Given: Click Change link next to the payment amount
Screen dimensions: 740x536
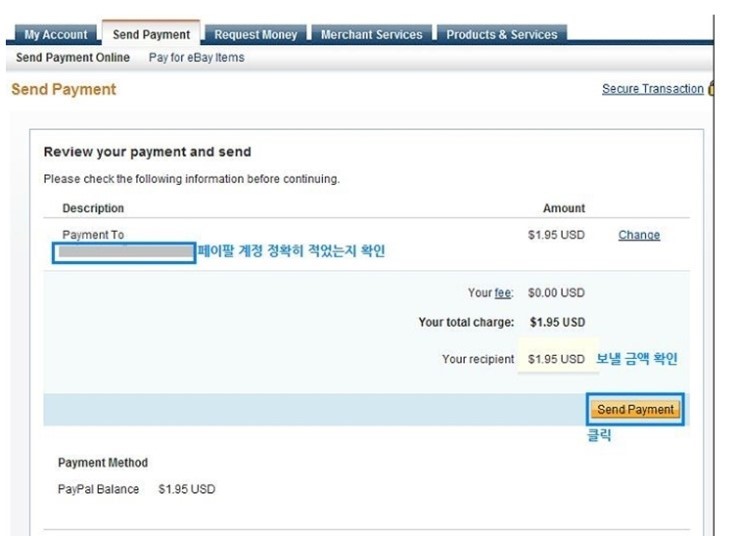Looking at the screenshot, I should pyautogui.click(x=639, y=235).
